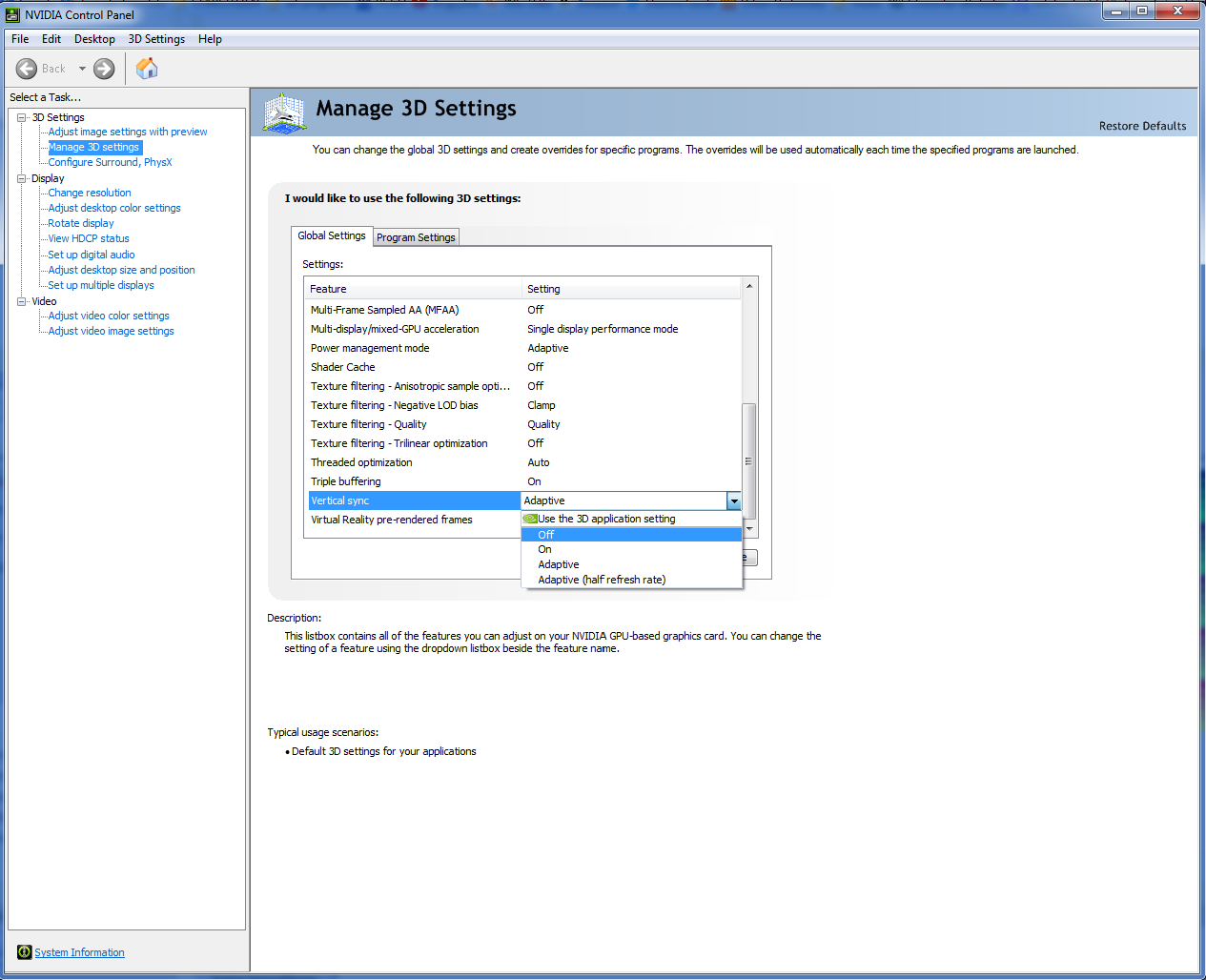Open Adjust desktop color settings
The width and height of the screenshot is (1206, 980).
114,208
